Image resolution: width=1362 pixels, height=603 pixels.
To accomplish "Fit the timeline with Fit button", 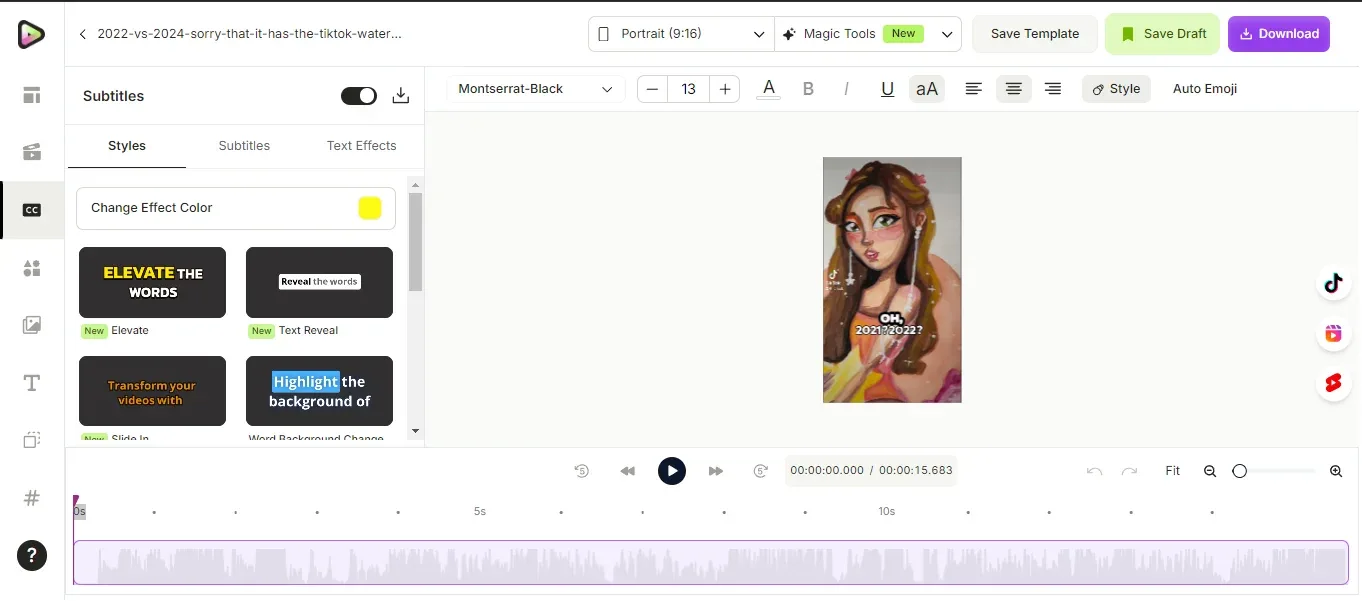I will pyautogui.click(x=1173, y=471).
